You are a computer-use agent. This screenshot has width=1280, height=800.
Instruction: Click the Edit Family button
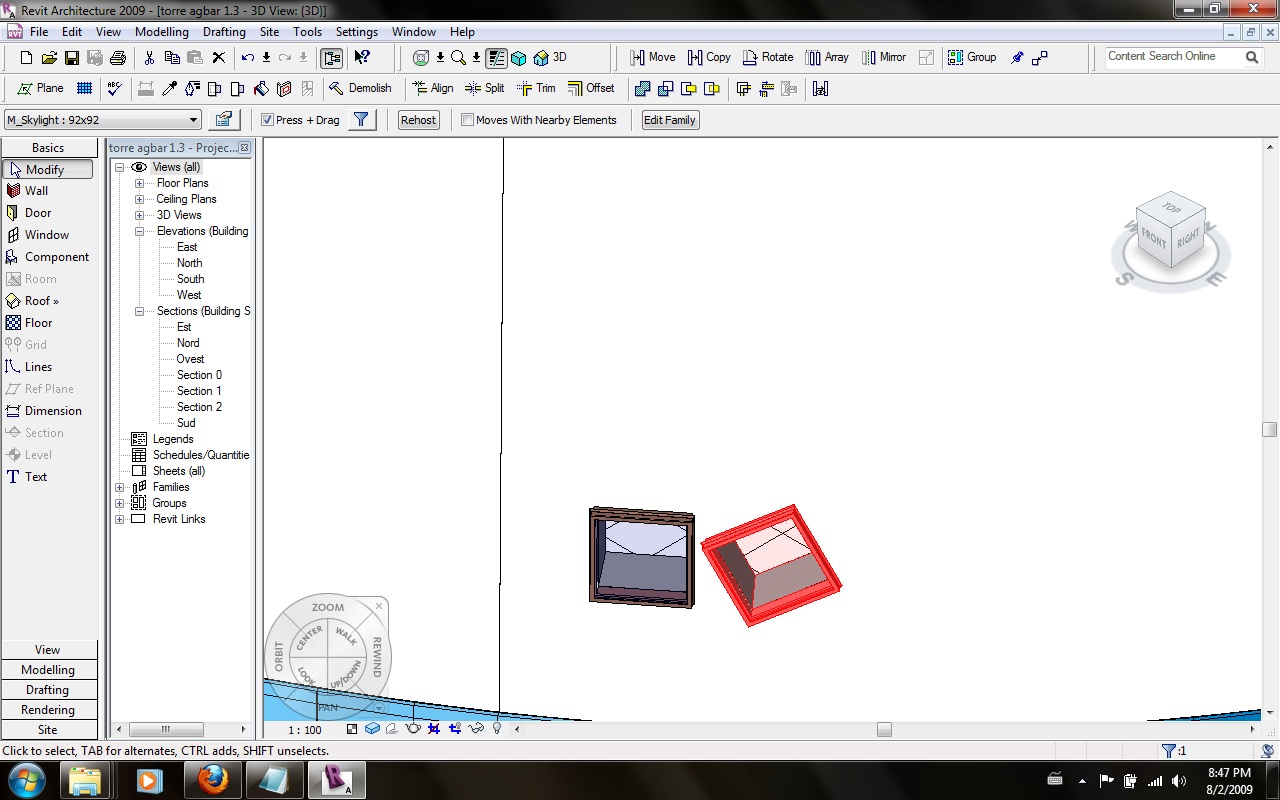669,120
